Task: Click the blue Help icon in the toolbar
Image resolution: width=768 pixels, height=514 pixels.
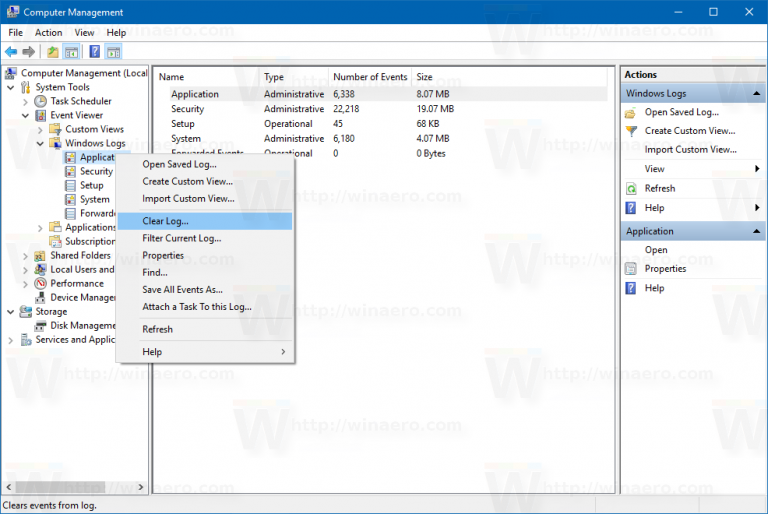Action: [x=94, y=52]
